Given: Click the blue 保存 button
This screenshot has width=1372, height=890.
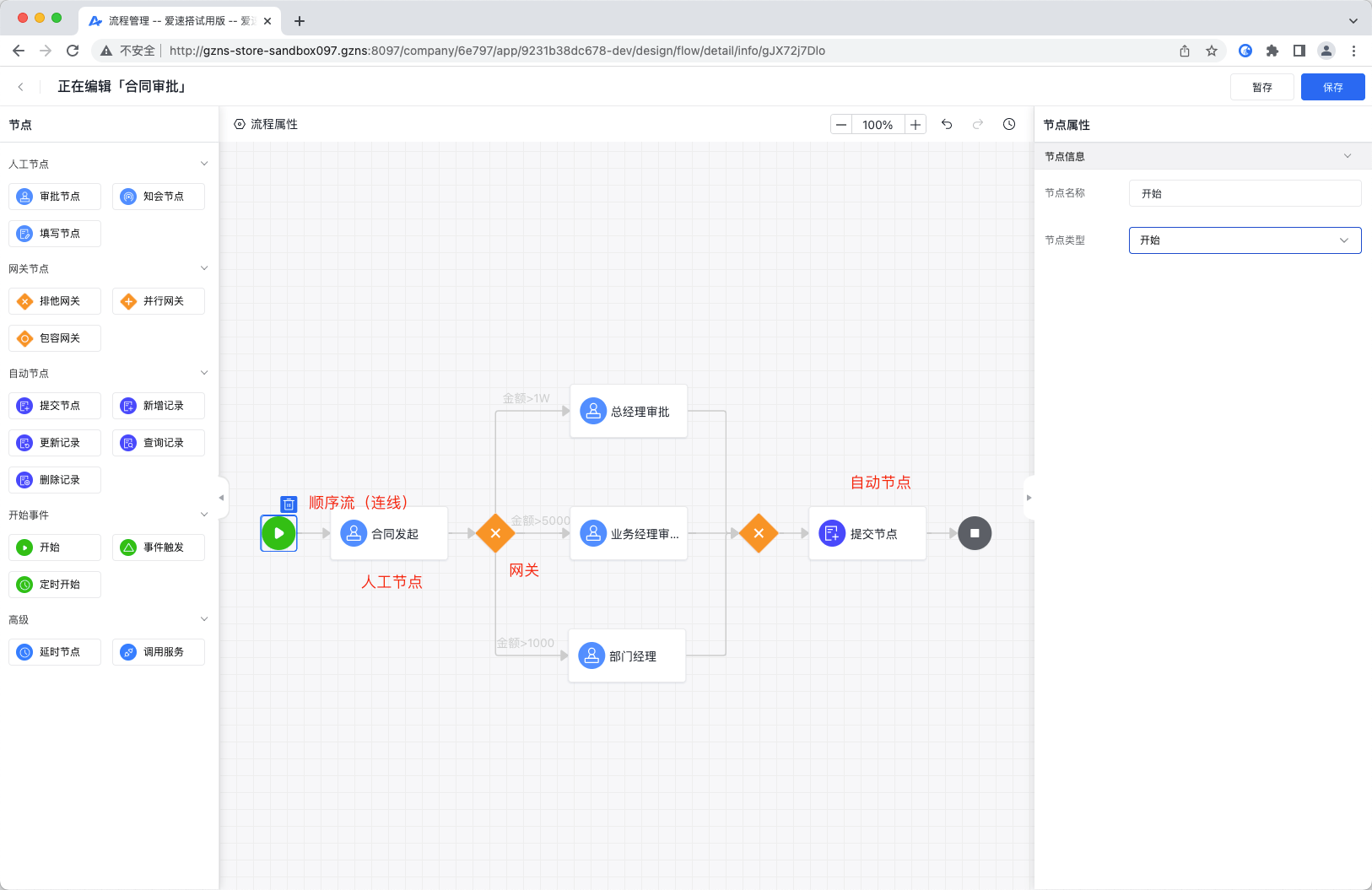Looking at the screenshot, I should click(x=1331, y=86).
